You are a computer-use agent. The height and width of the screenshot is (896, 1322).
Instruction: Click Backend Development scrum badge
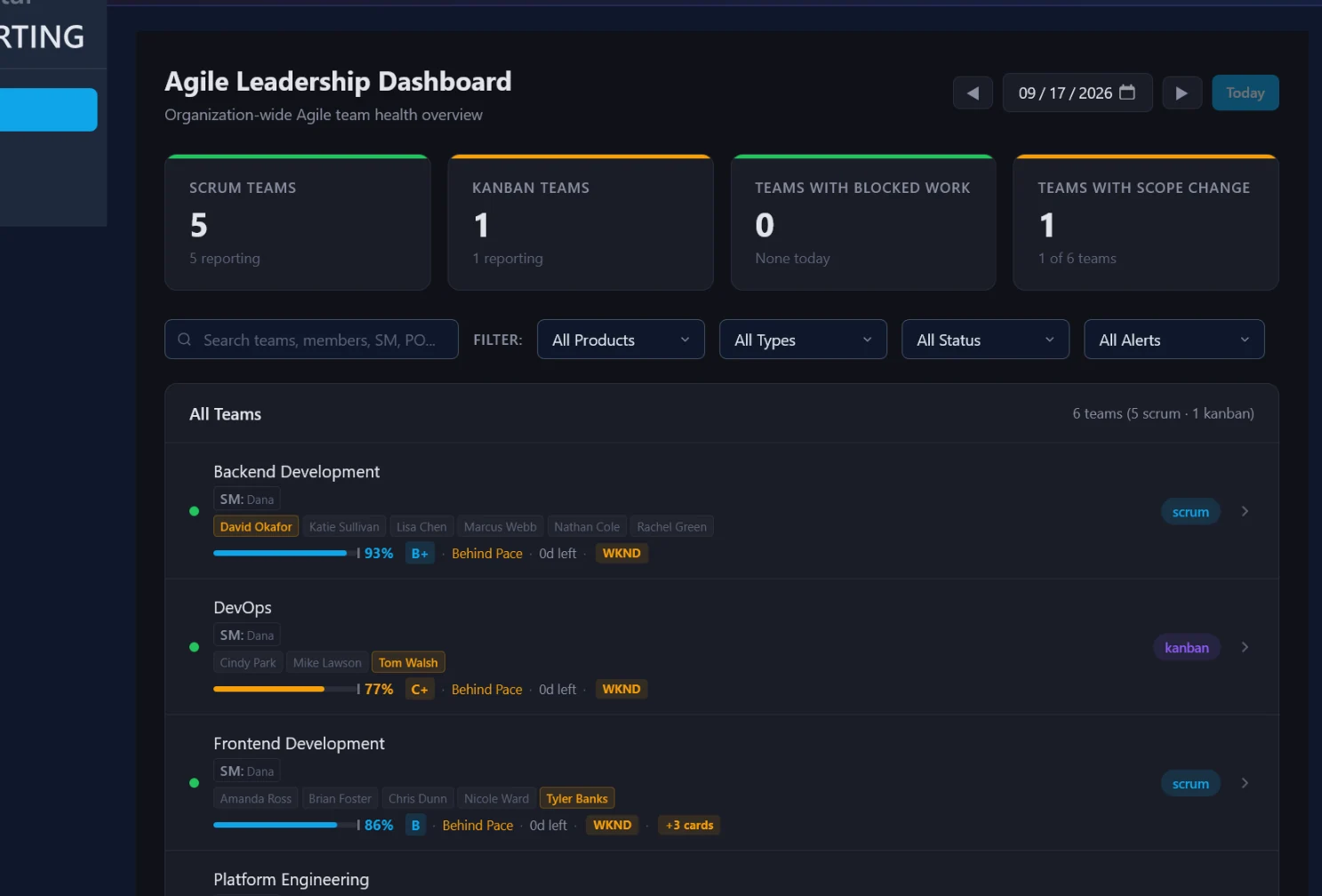(1190, 512)
